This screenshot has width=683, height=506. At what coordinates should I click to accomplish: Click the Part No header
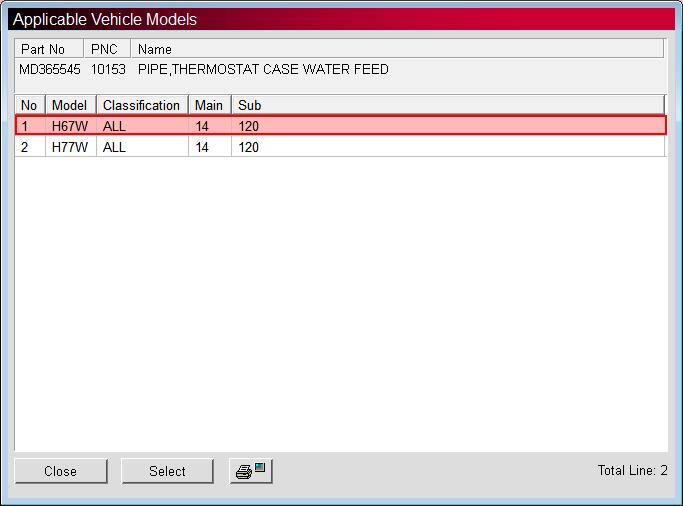49,49
